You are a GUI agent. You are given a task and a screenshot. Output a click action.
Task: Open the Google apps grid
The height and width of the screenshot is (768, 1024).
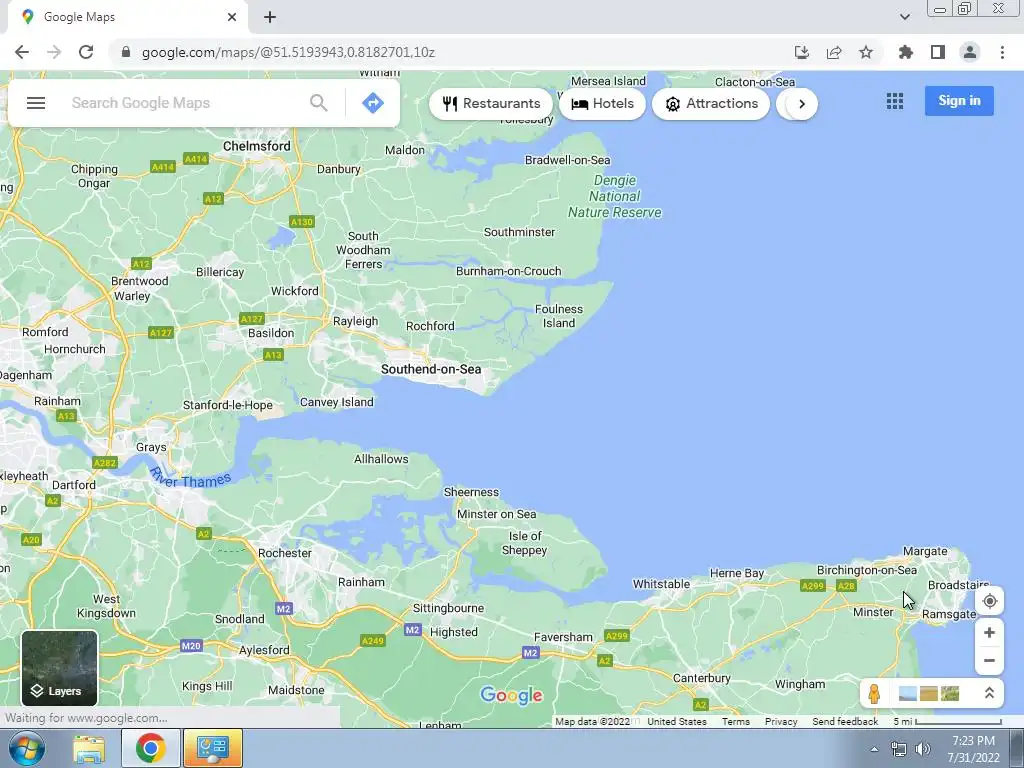[x=895, y=101]
